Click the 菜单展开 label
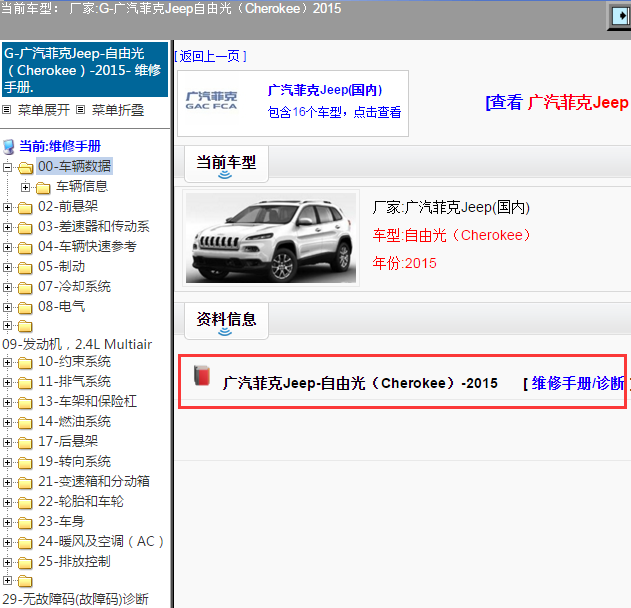The height and width of the screenshot is (608, 631). 43,110
